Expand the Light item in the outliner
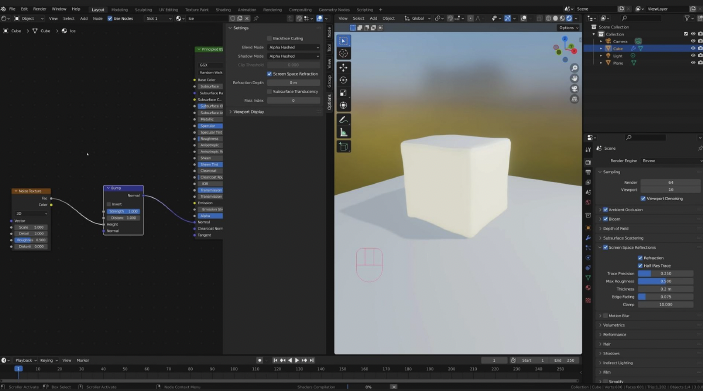 pos(601,56)
